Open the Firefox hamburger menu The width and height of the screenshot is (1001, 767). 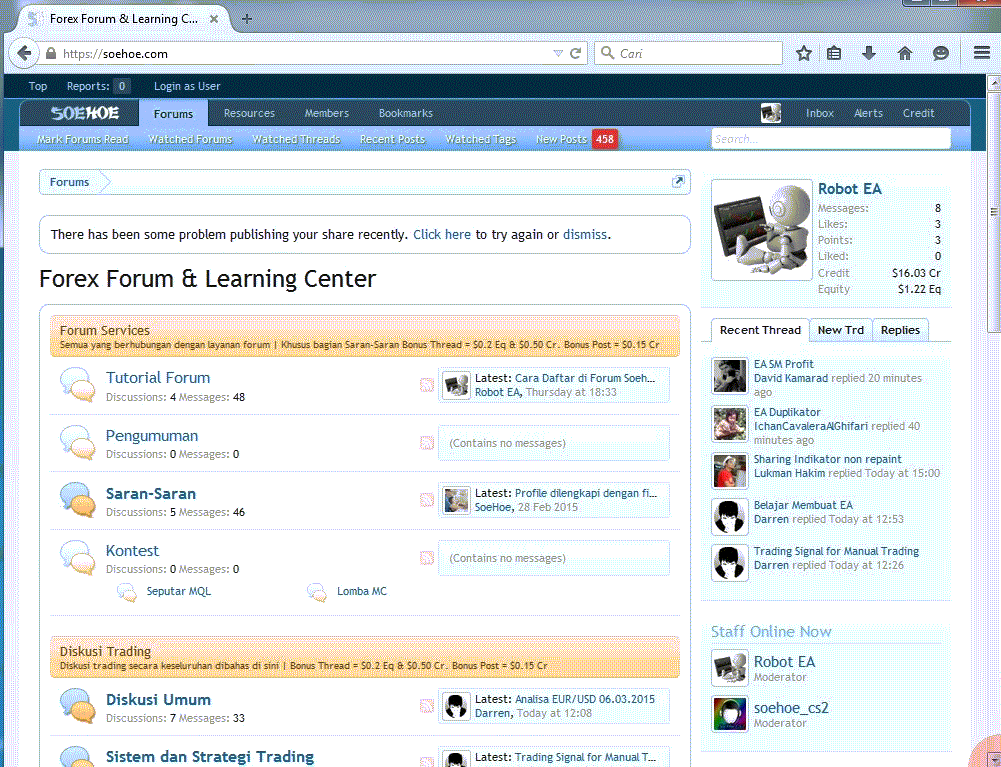click(982, 53)
